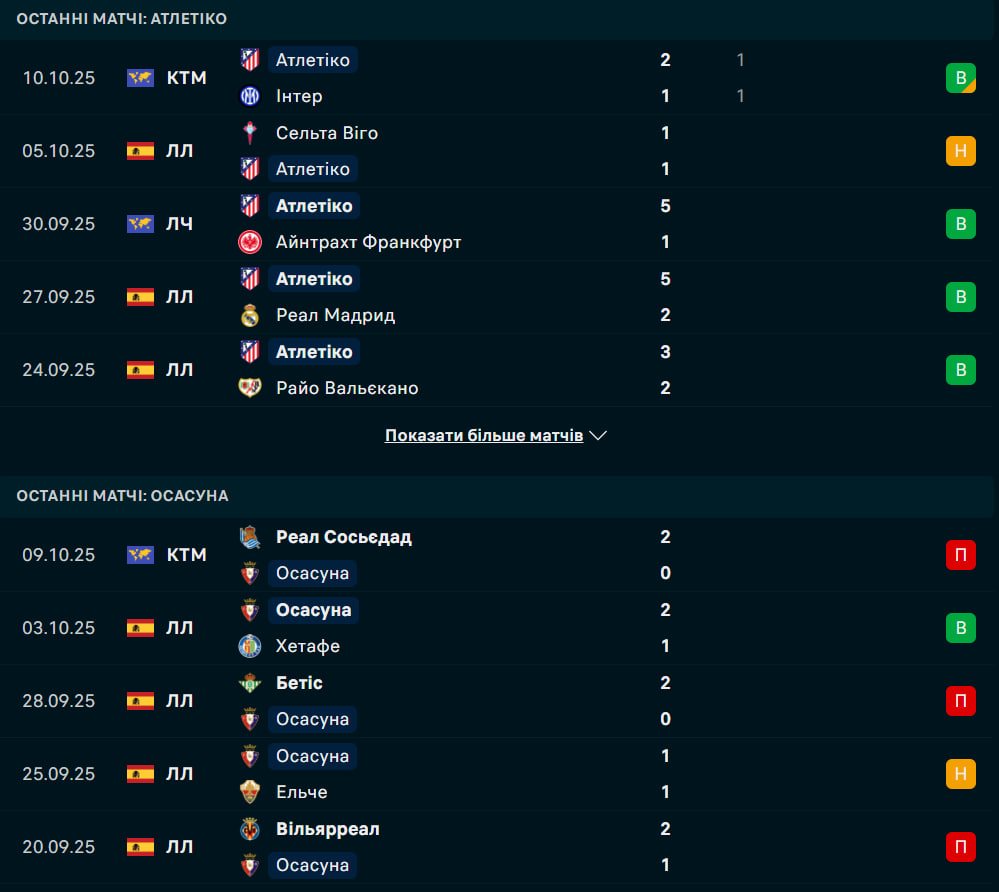This screenshot has height=892, width=999.
Task: Open the Реал Мадрид team link
Action: (x=335, y=315)
